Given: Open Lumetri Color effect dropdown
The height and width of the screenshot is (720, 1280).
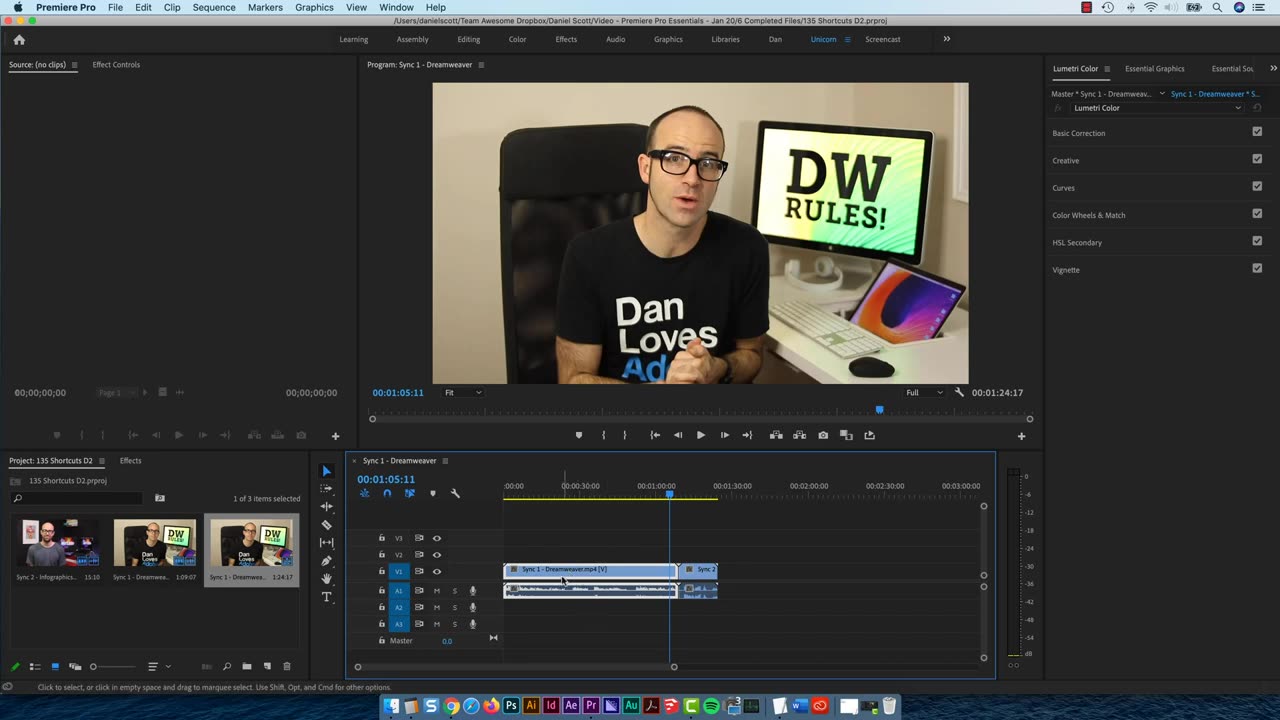Looking at the screenshot, I should pos(1157,108).
